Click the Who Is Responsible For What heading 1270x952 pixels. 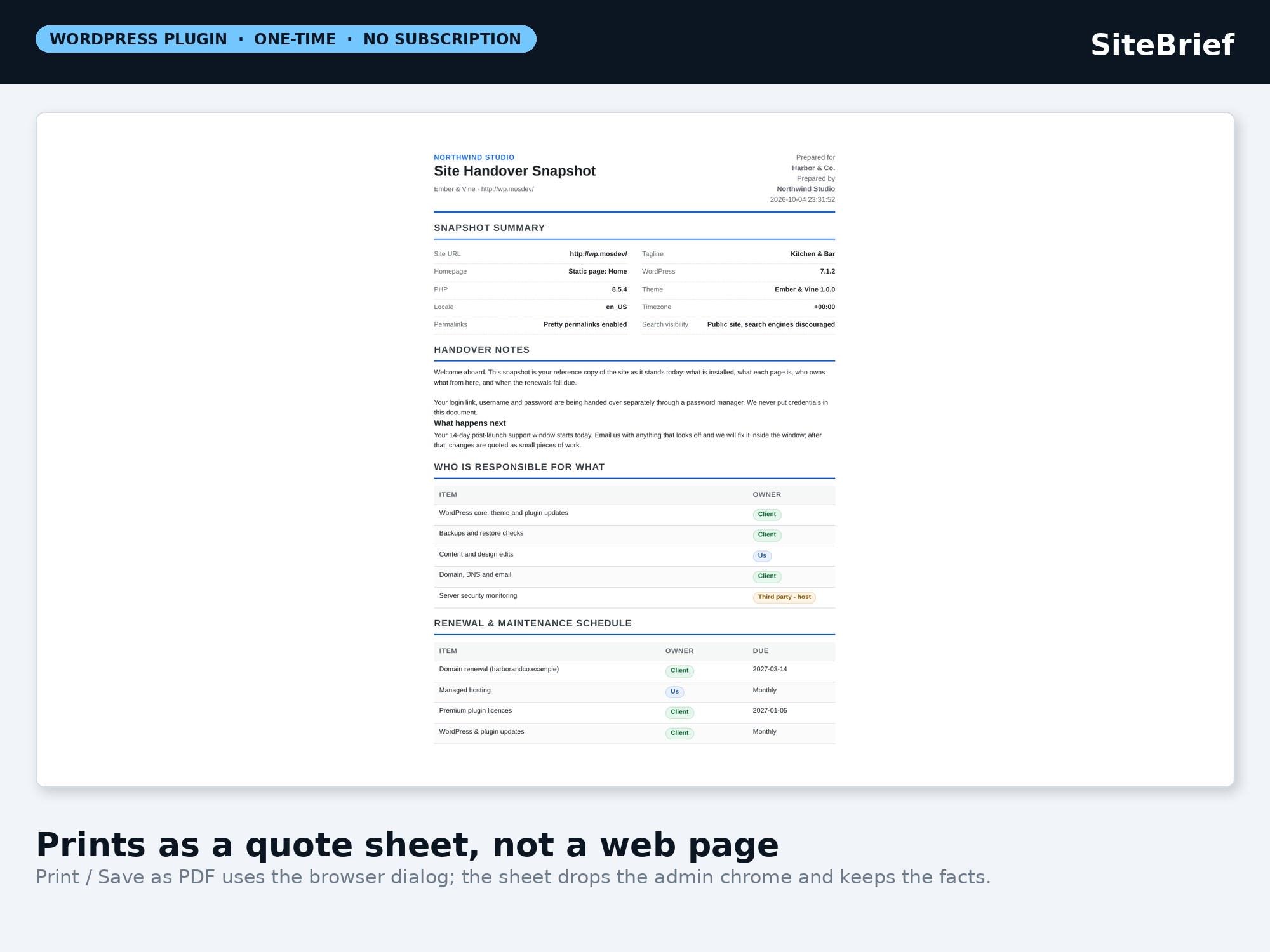pos(519,467)
